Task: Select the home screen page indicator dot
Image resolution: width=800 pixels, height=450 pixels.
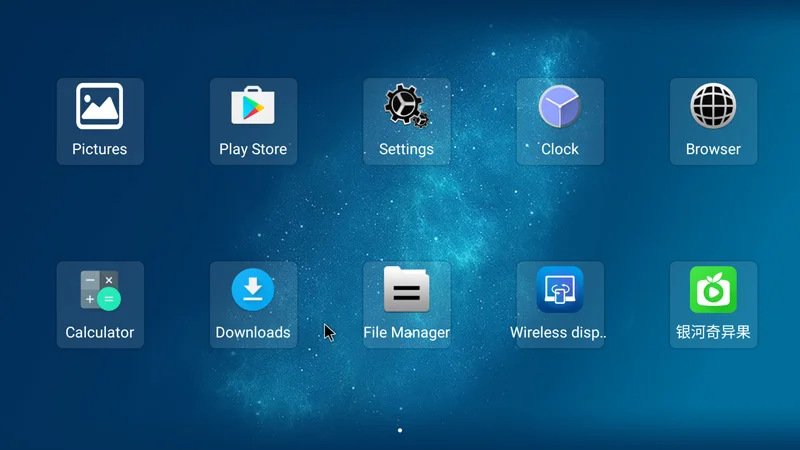Action: [x=400, y=430]
